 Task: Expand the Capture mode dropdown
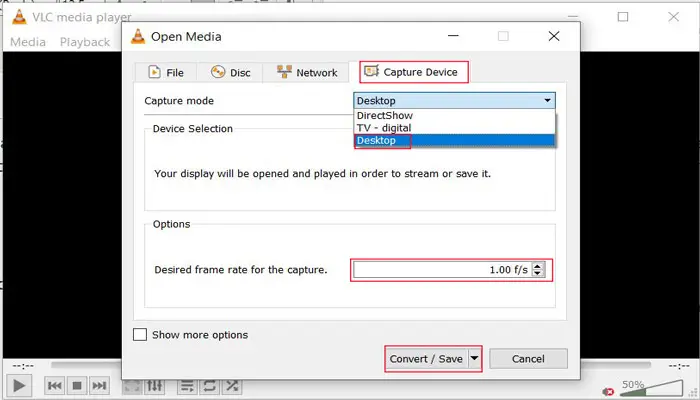tap(547, 101)
